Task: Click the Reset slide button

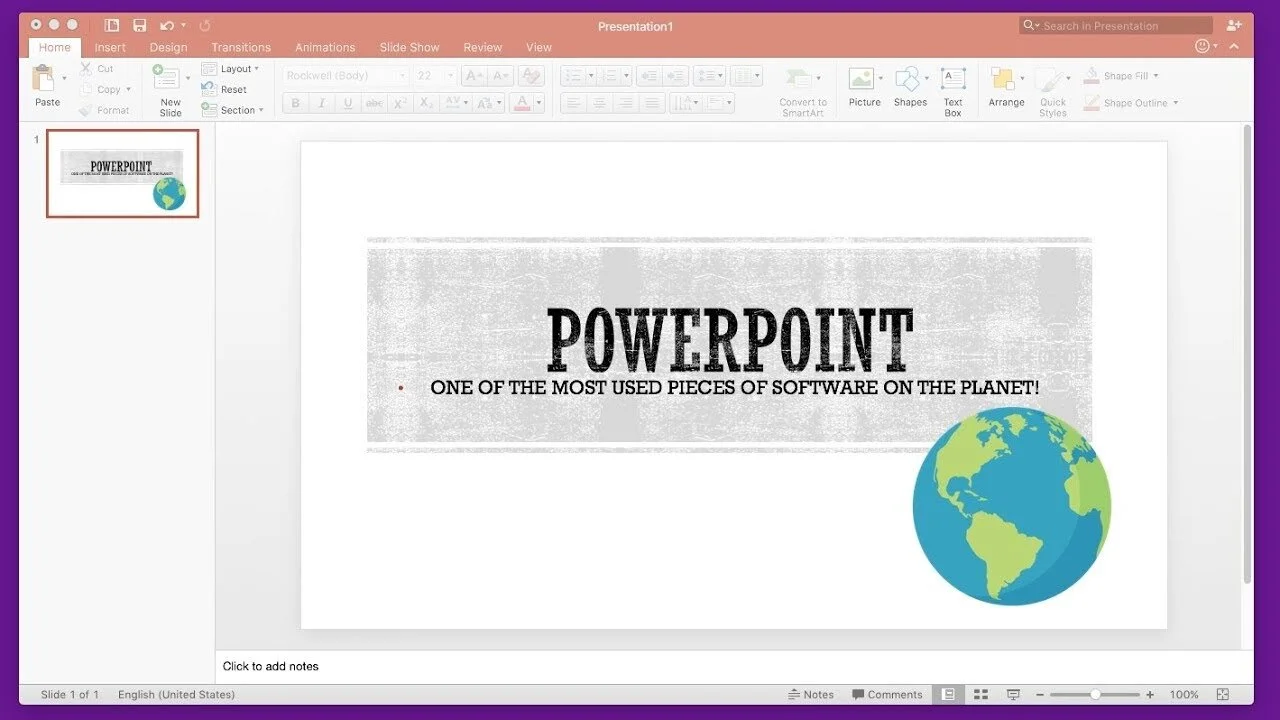Action: coord(224,90)
